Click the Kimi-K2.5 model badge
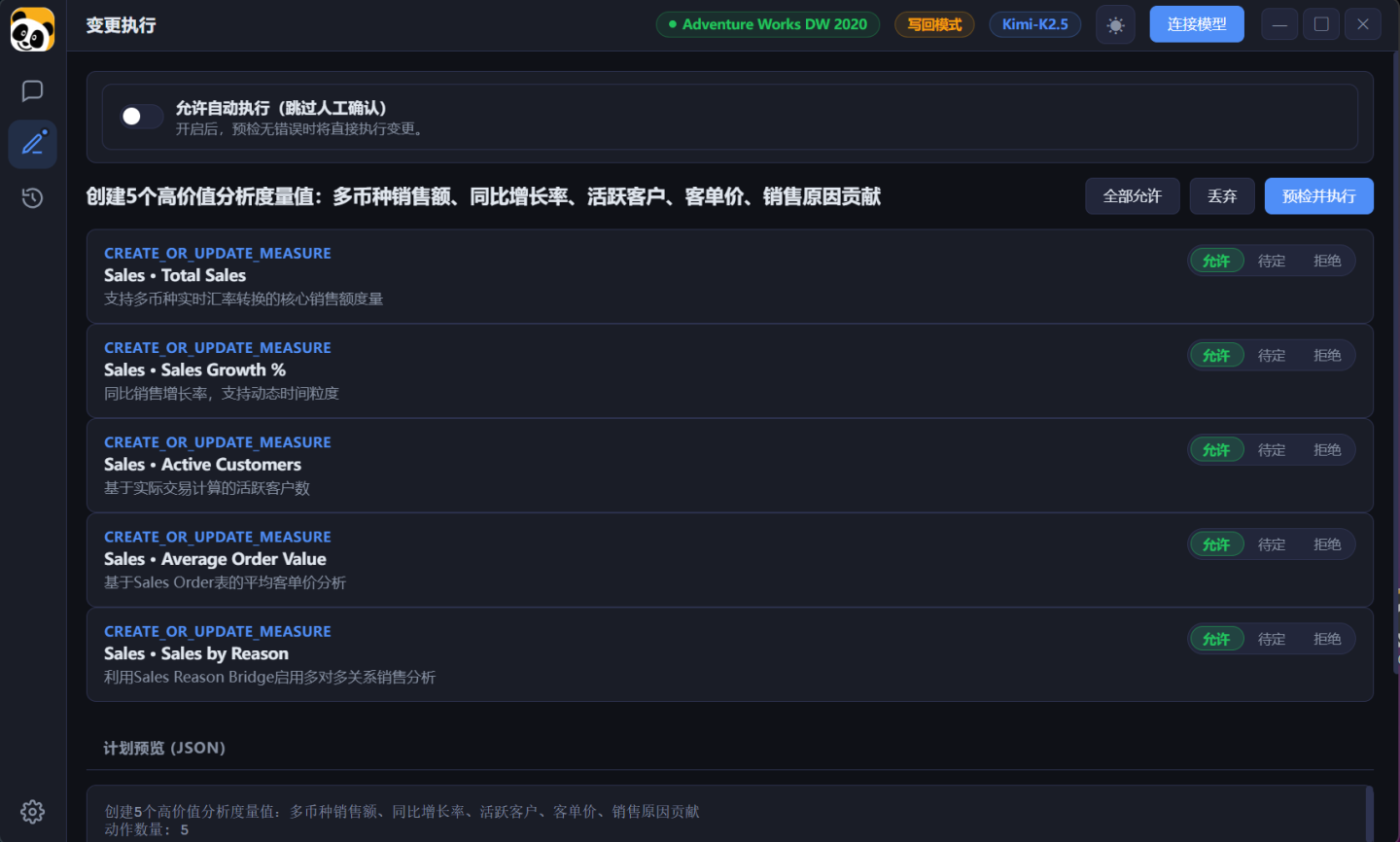 point(1034,24)
